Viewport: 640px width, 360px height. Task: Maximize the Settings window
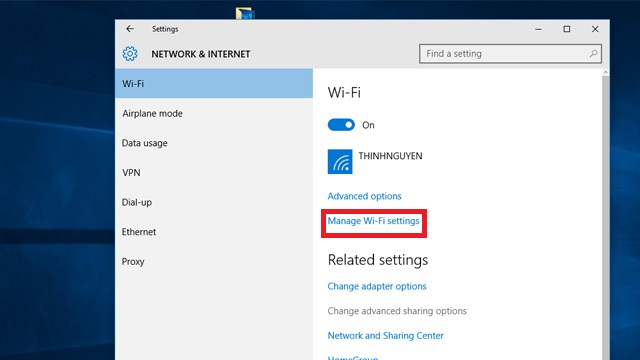567,29
